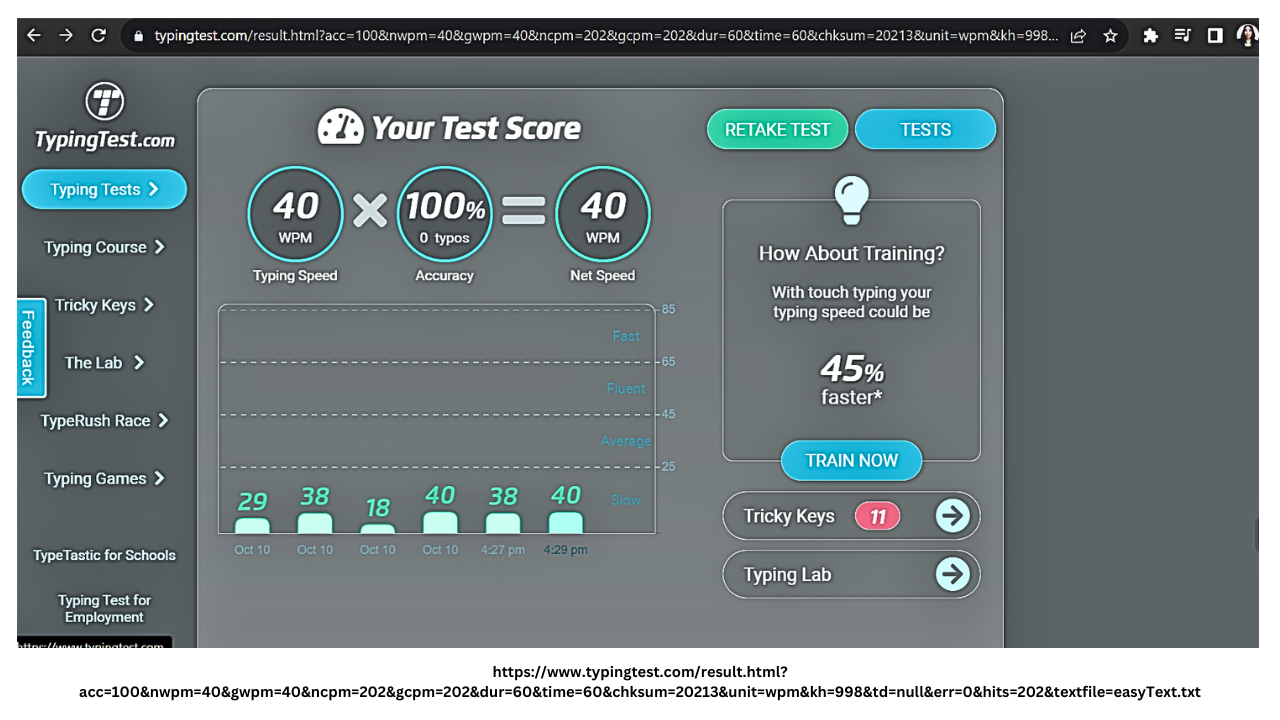
Task: Open the TESTS button
Action: tap(926, 129)
